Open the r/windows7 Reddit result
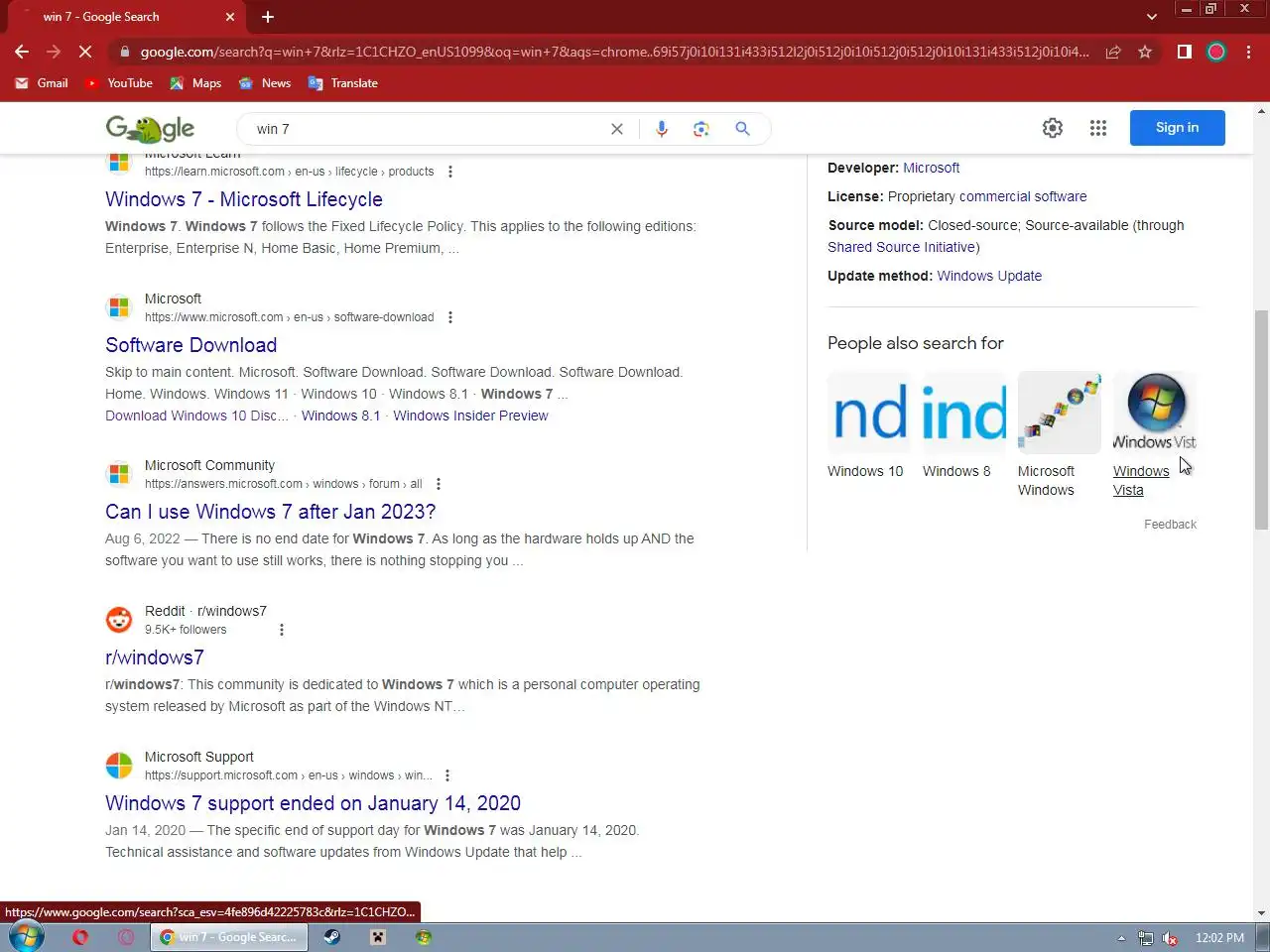 coord(155,657)
